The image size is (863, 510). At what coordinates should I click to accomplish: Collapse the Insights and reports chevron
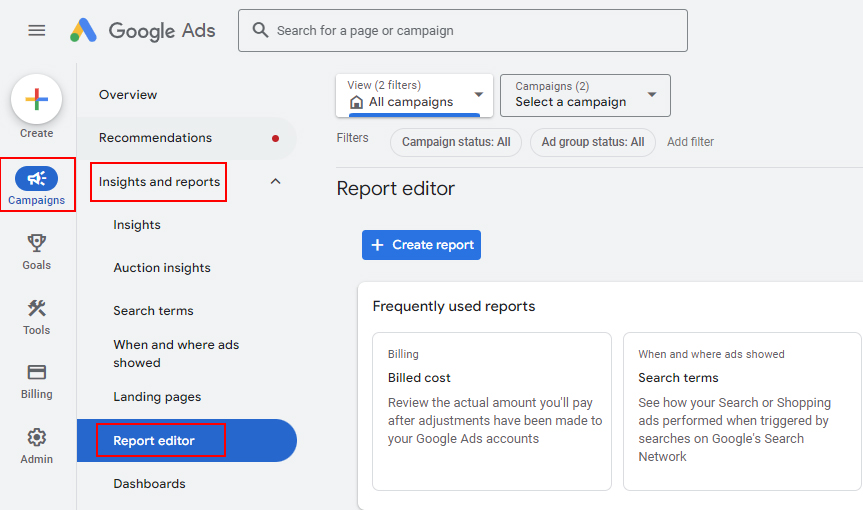coord(276,182)
